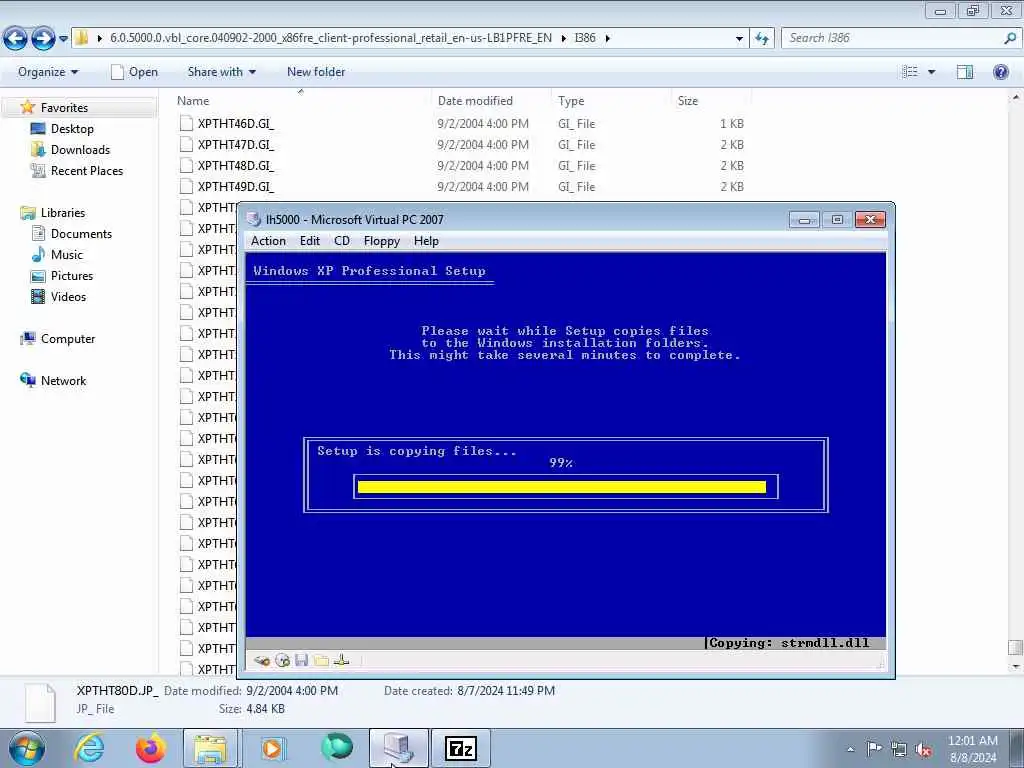
Task: Open the address bar history dropdown
Action: point(739,39)
